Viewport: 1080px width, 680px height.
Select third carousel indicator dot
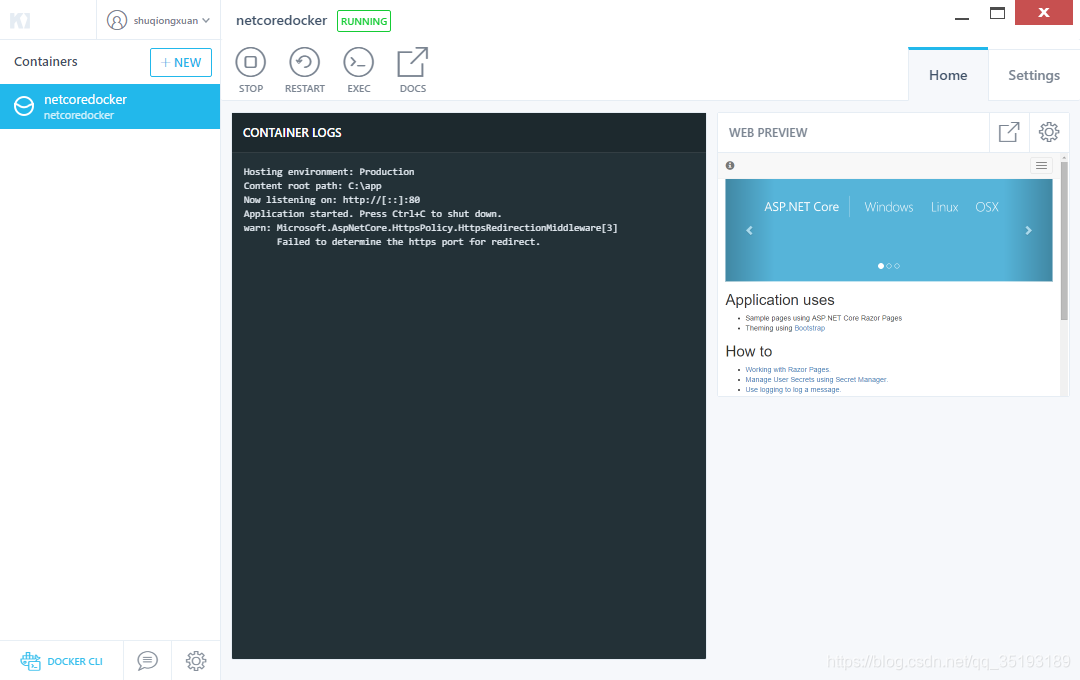coord(897,266)
